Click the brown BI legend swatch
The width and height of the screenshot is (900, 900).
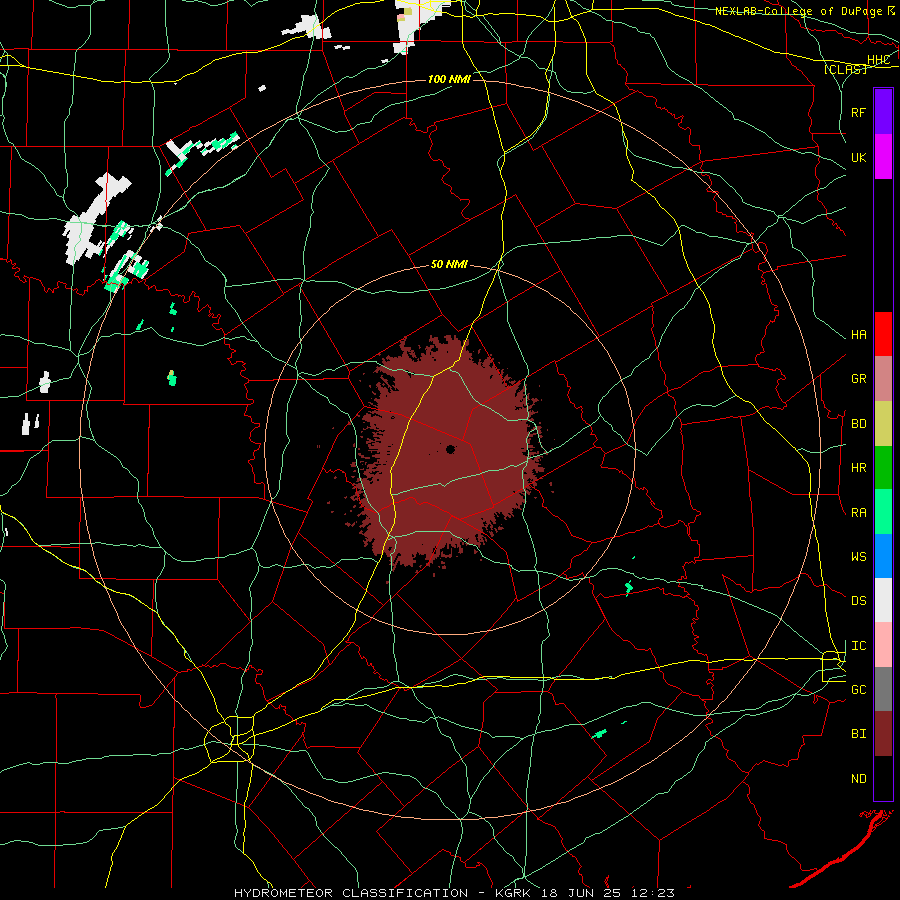point(883,734)
